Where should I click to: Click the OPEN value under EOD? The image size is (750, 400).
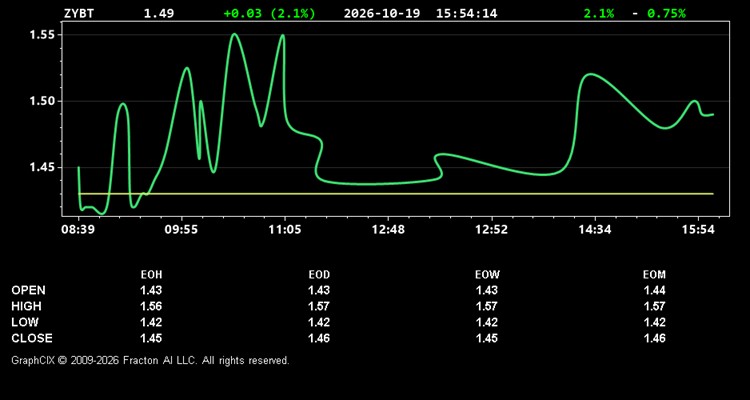[x=319, y=290]
